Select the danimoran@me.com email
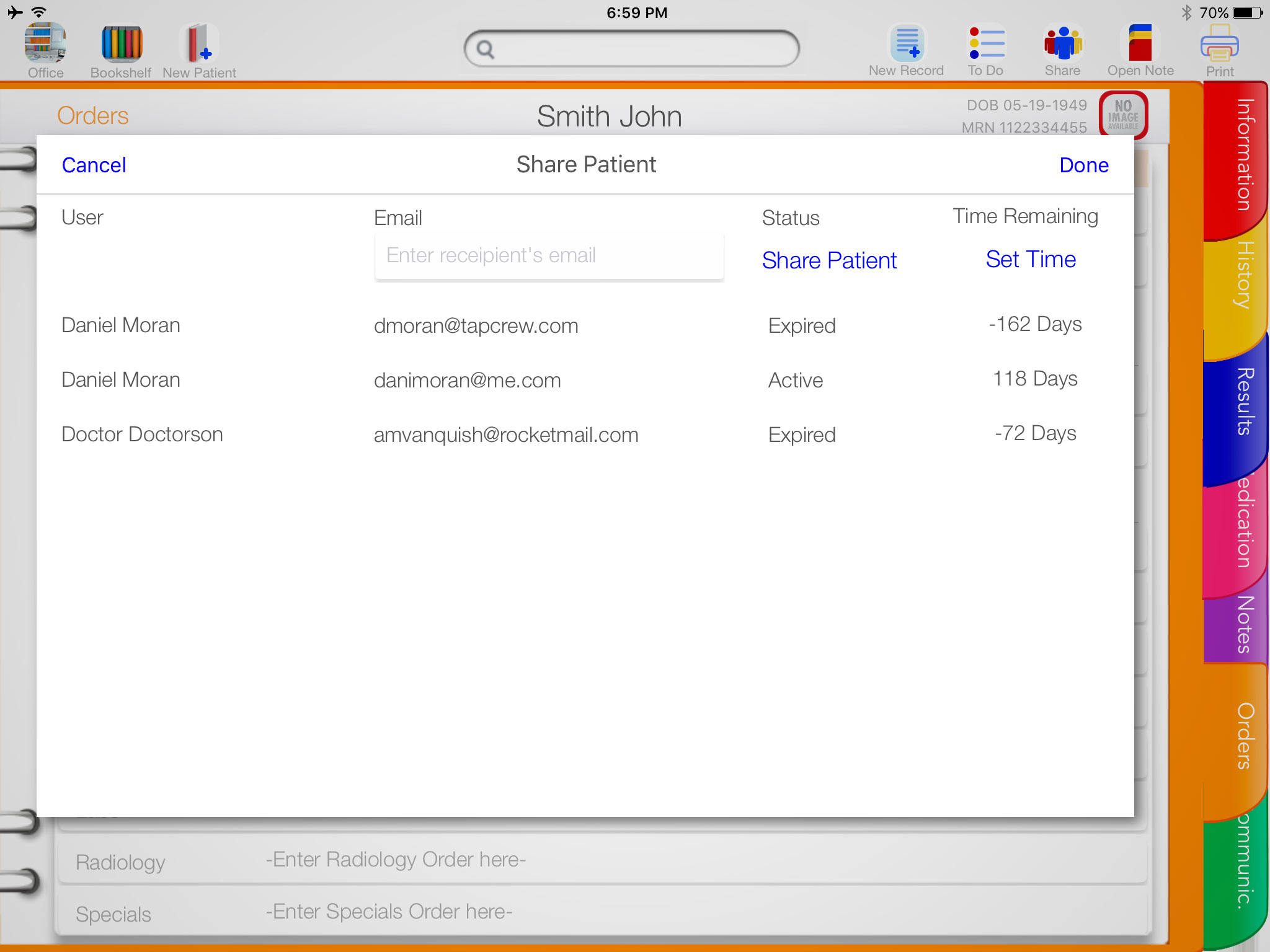This screenshot has width=1270, height=952. coord(468,381)
